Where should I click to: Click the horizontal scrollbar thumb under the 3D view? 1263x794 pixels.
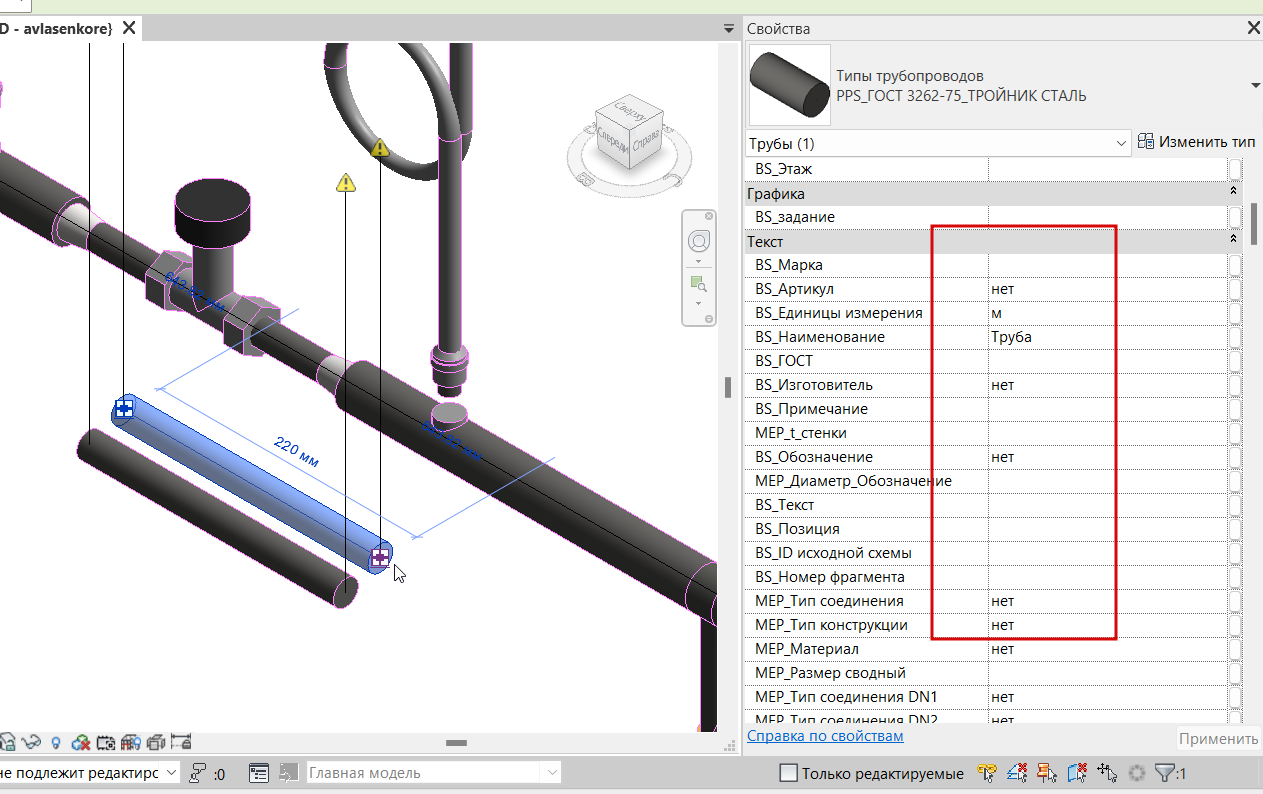[457, 743]
